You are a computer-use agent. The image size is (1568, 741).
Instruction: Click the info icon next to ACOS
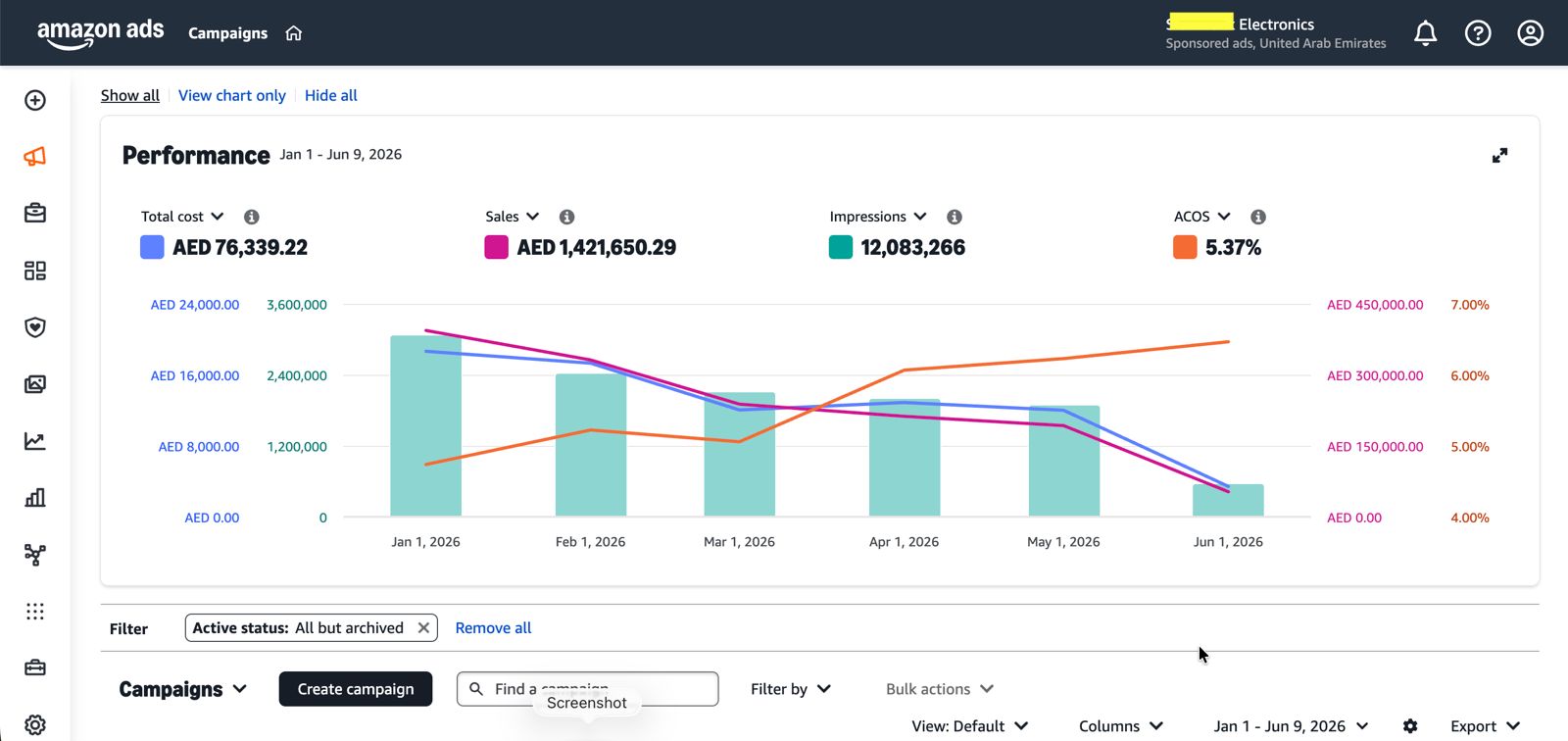[1258, 217]
